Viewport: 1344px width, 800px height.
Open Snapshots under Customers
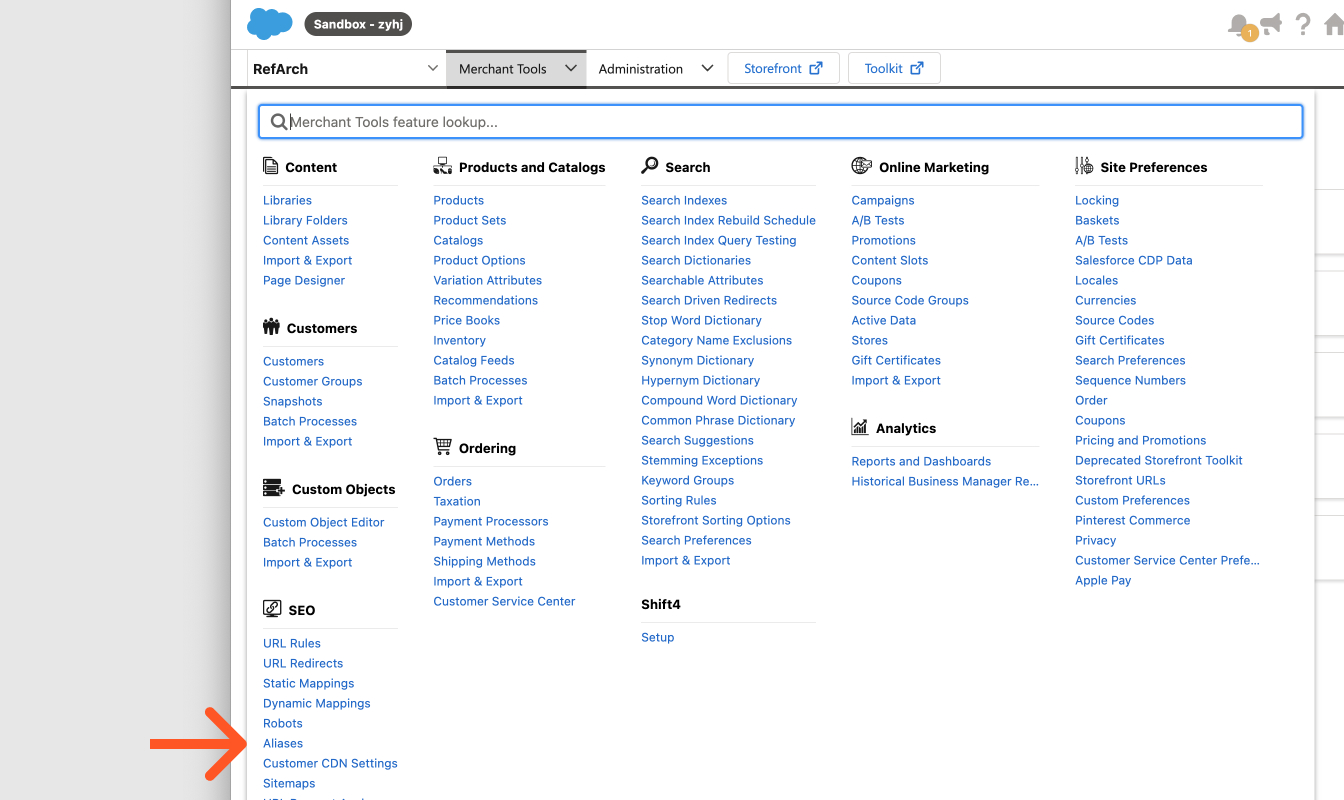tap(292, 401)
